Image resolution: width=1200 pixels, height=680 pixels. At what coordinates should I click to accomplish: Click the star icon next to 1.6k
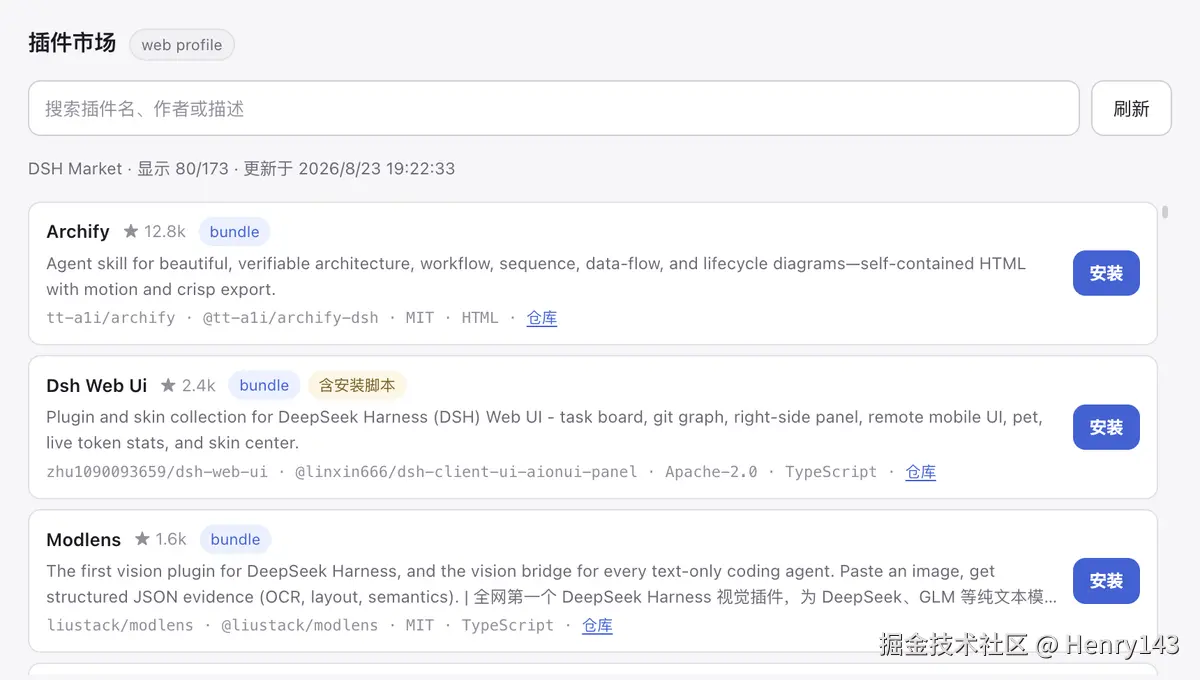(142, 539)
